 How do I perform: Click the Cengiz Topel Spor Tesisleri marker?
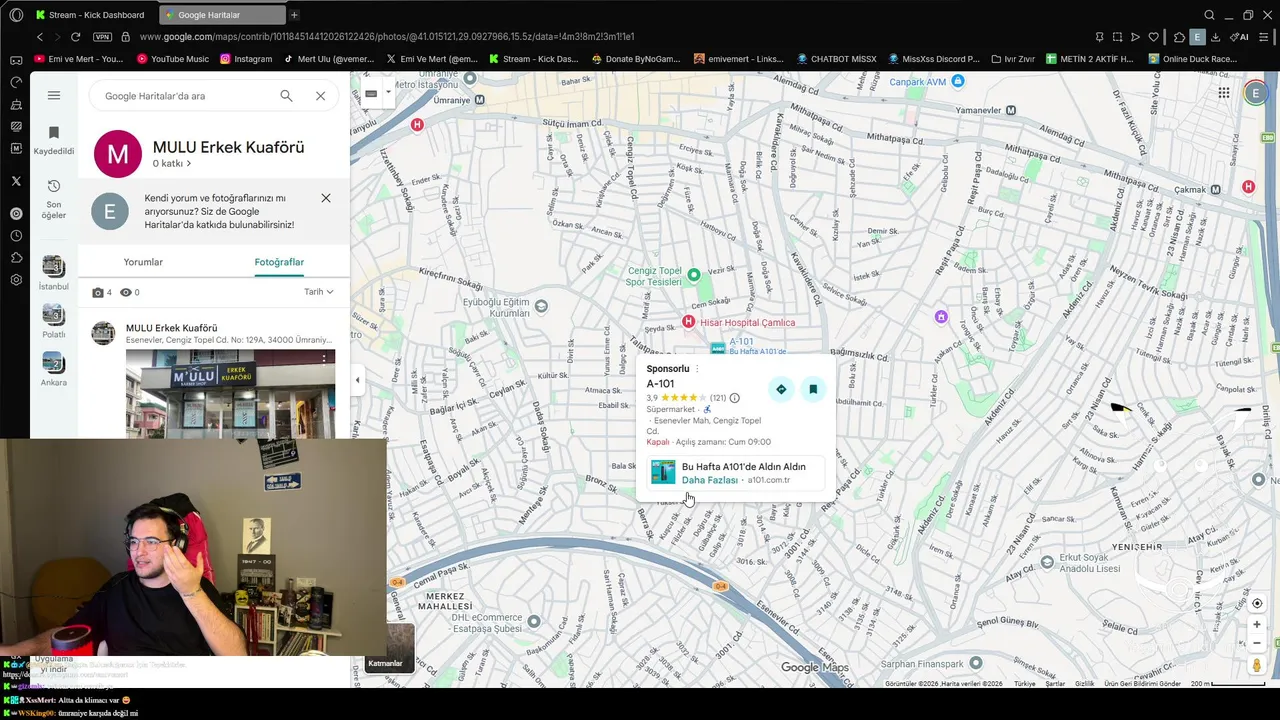pyautogui.click(x=693, y=274)
